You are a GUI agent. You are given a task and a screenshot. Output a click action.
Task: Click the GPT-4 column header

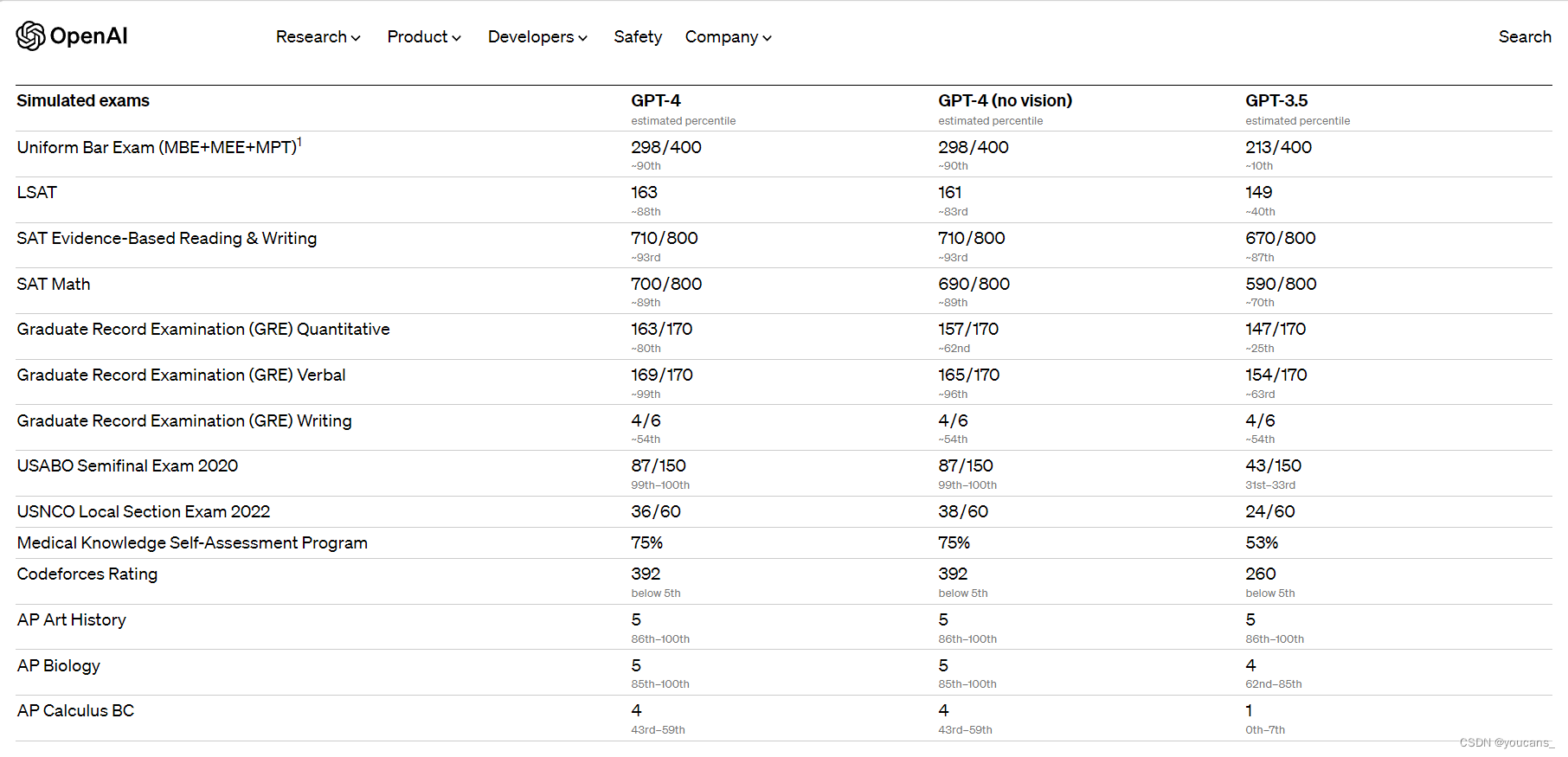click(x=656, y=101)
